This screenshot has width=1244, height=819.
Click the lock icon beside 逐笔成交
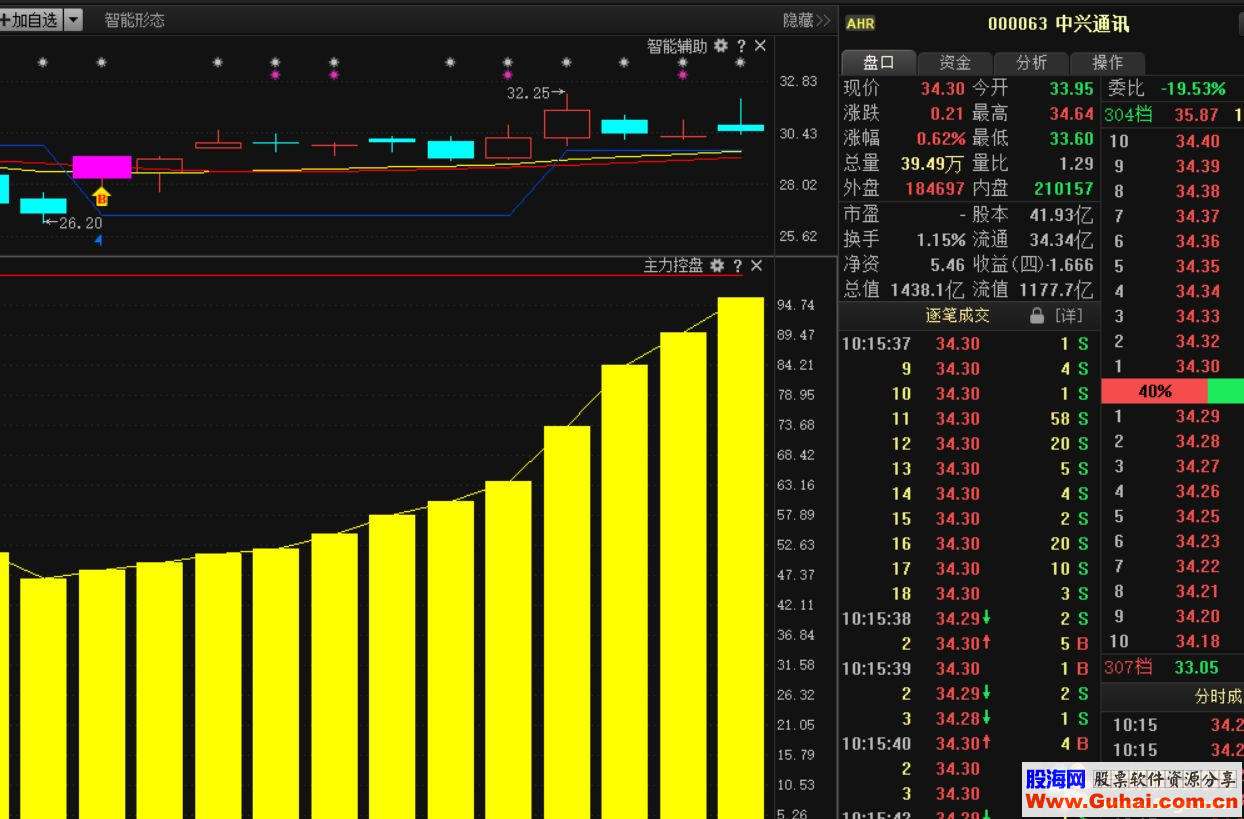pyautogui.click(x=1037, y=316)
